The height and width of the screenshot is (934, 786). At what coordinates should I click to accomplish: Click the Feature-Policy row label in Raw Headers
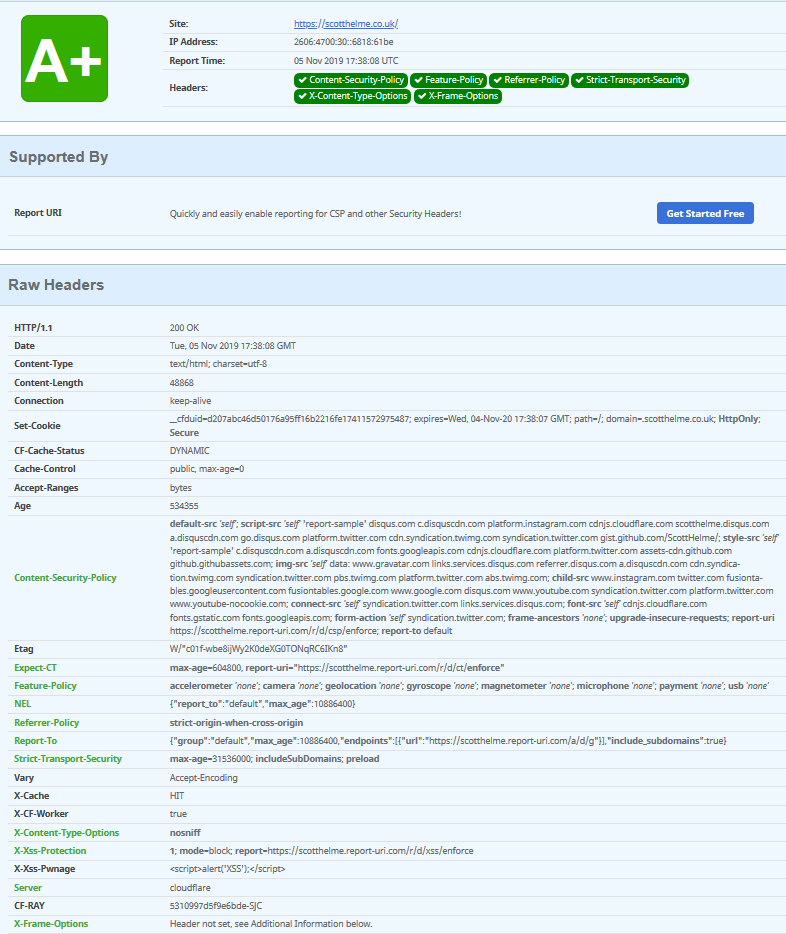pos(45,686)
